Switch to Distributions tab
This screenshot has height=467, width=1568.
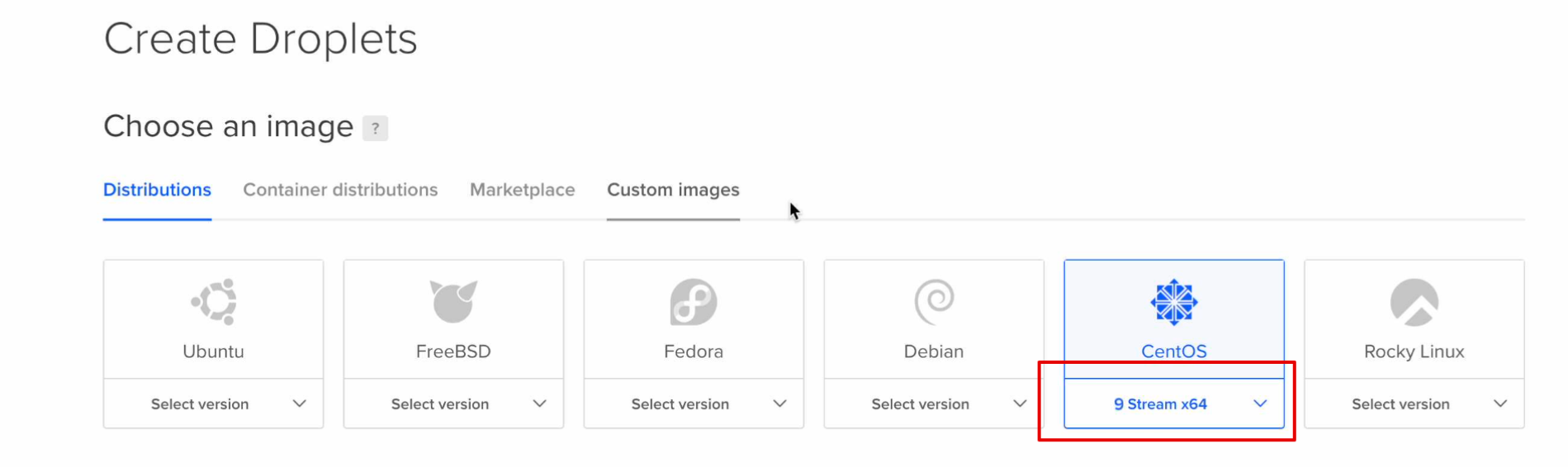click(157, 190)
